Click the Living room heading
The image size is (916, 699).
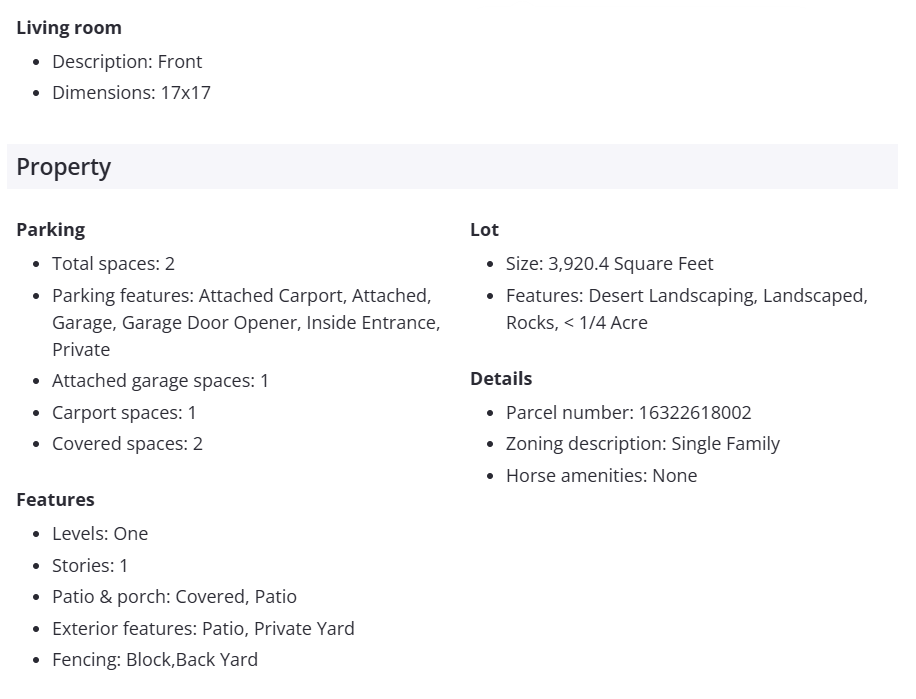point(69,28)
